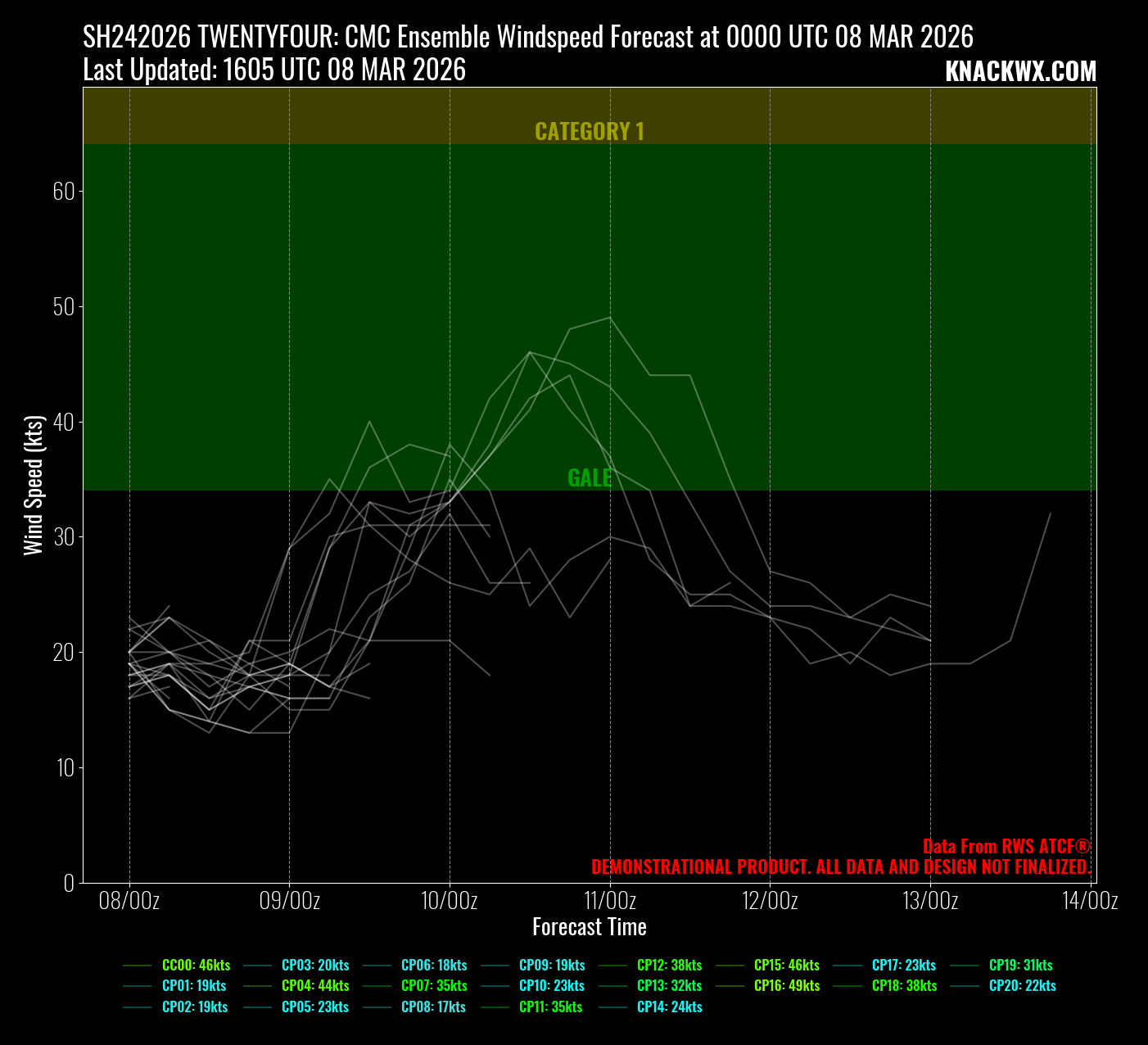1148x1045 pixels.
Task: Click the CP20: 22kts legend label
Action: [x=1022, y=986]
